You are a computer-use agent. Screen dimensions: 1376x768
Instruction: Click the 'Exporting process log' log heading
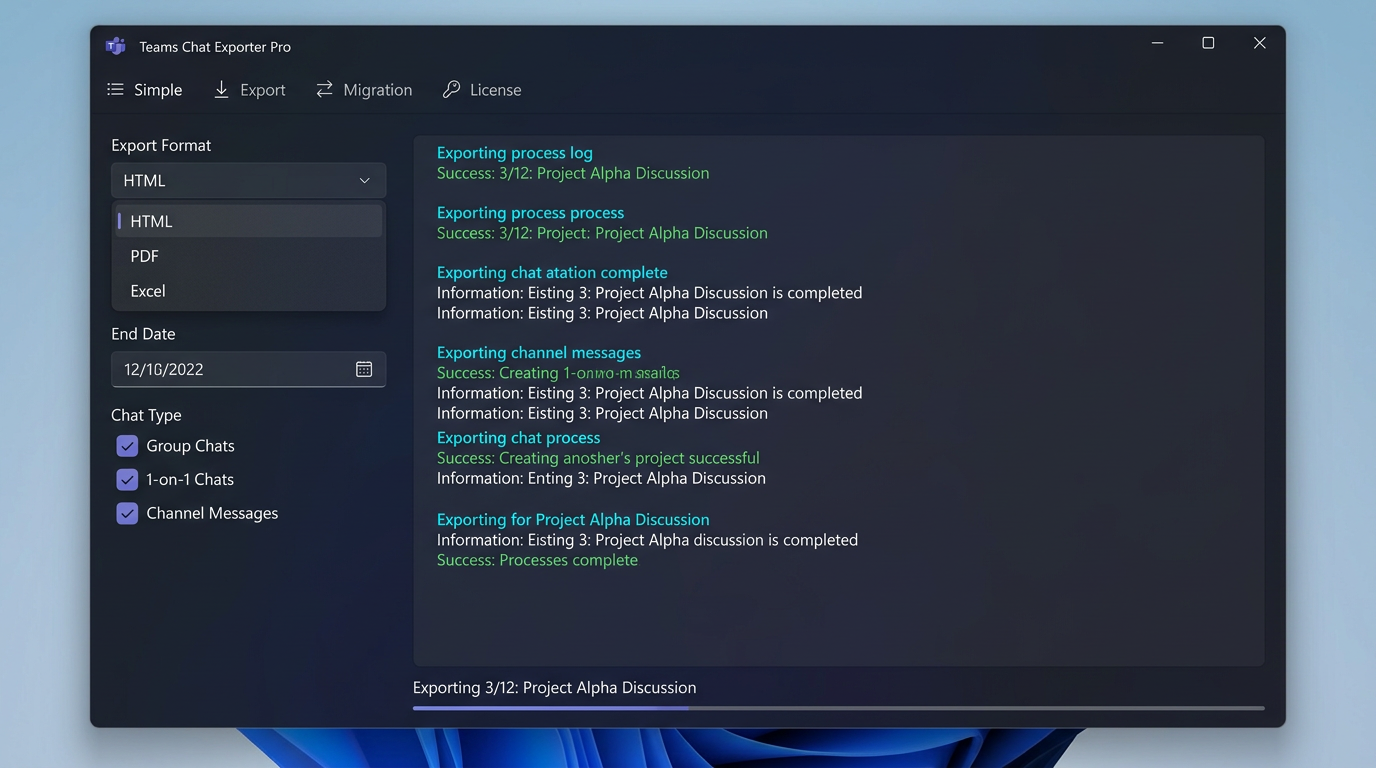point(515,153)
